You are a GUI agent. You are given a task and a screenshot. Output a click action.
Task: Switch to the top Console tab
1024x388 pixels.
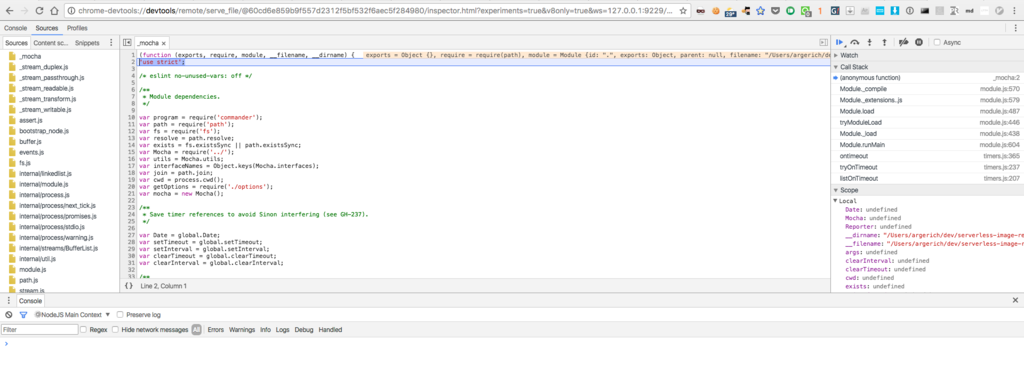(16, 28)
